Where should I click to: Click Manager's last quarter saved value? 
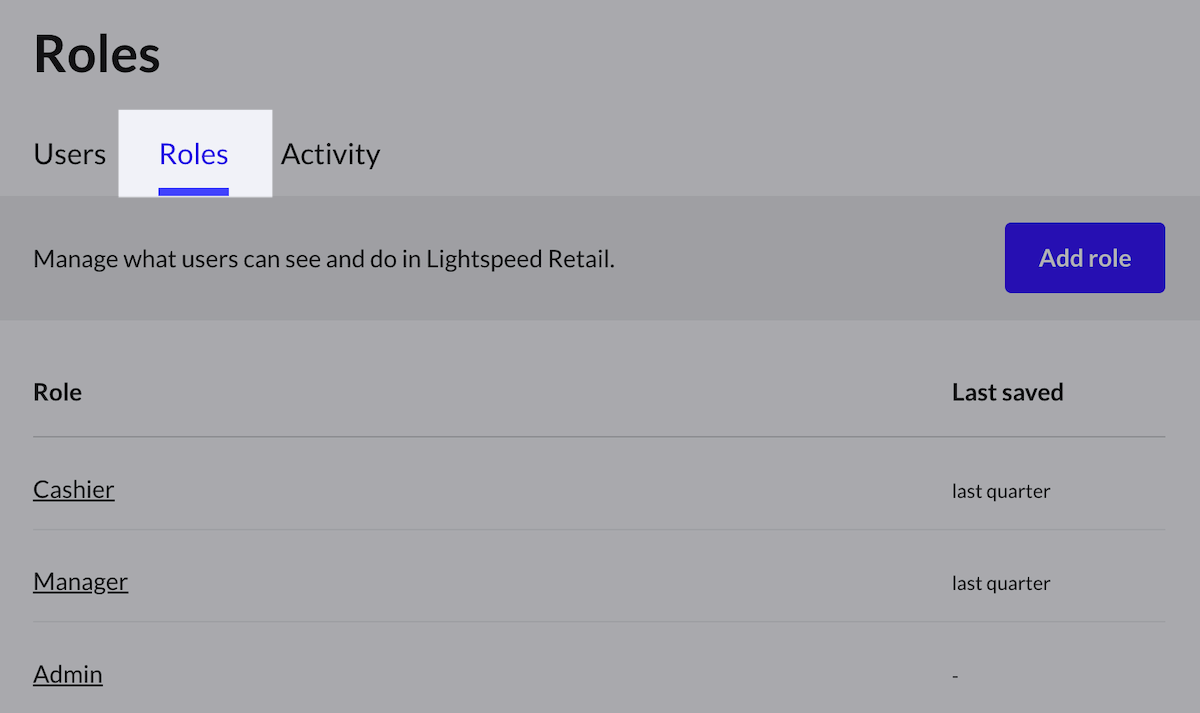1001,583
